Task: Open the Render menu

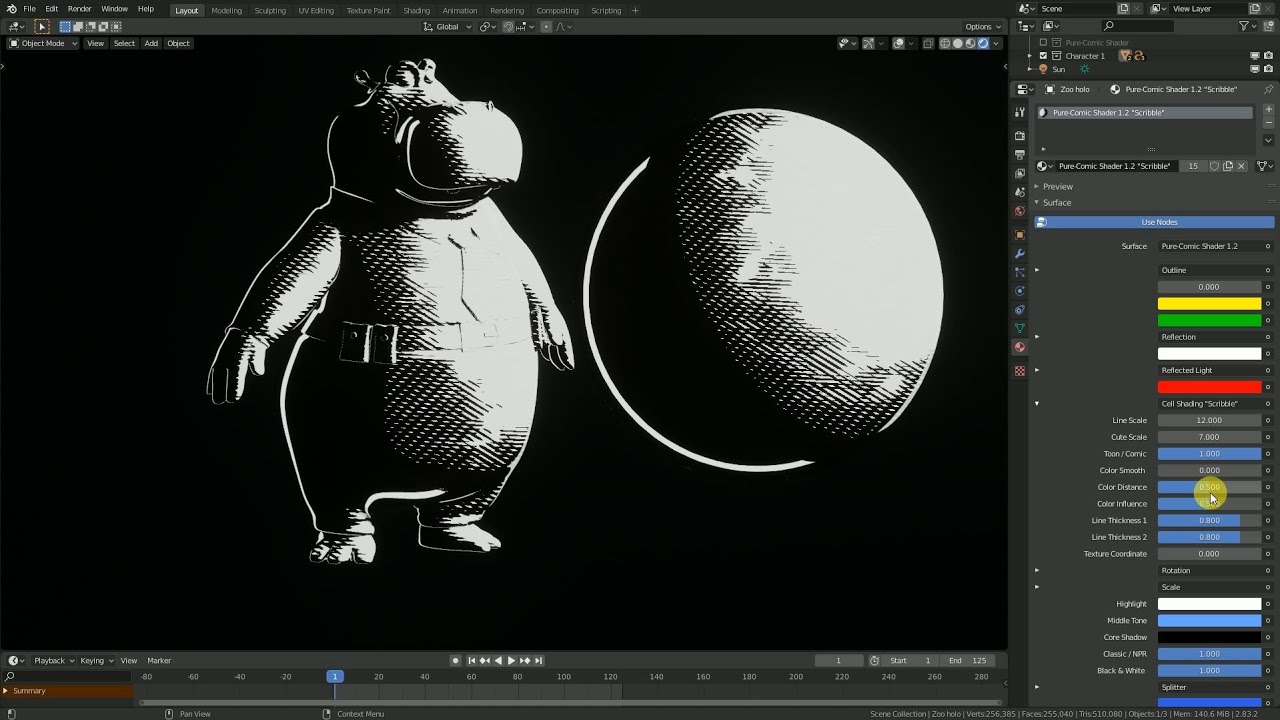Action: click(x=80, y=9)
